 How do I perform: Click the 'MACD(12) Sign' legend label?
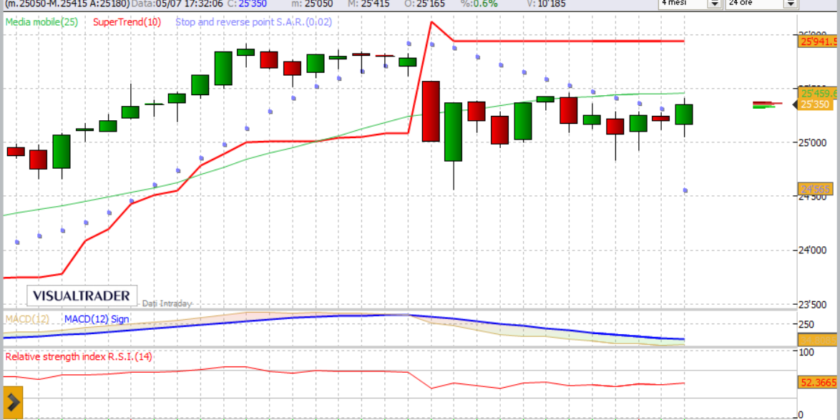(x=96, y=319)
